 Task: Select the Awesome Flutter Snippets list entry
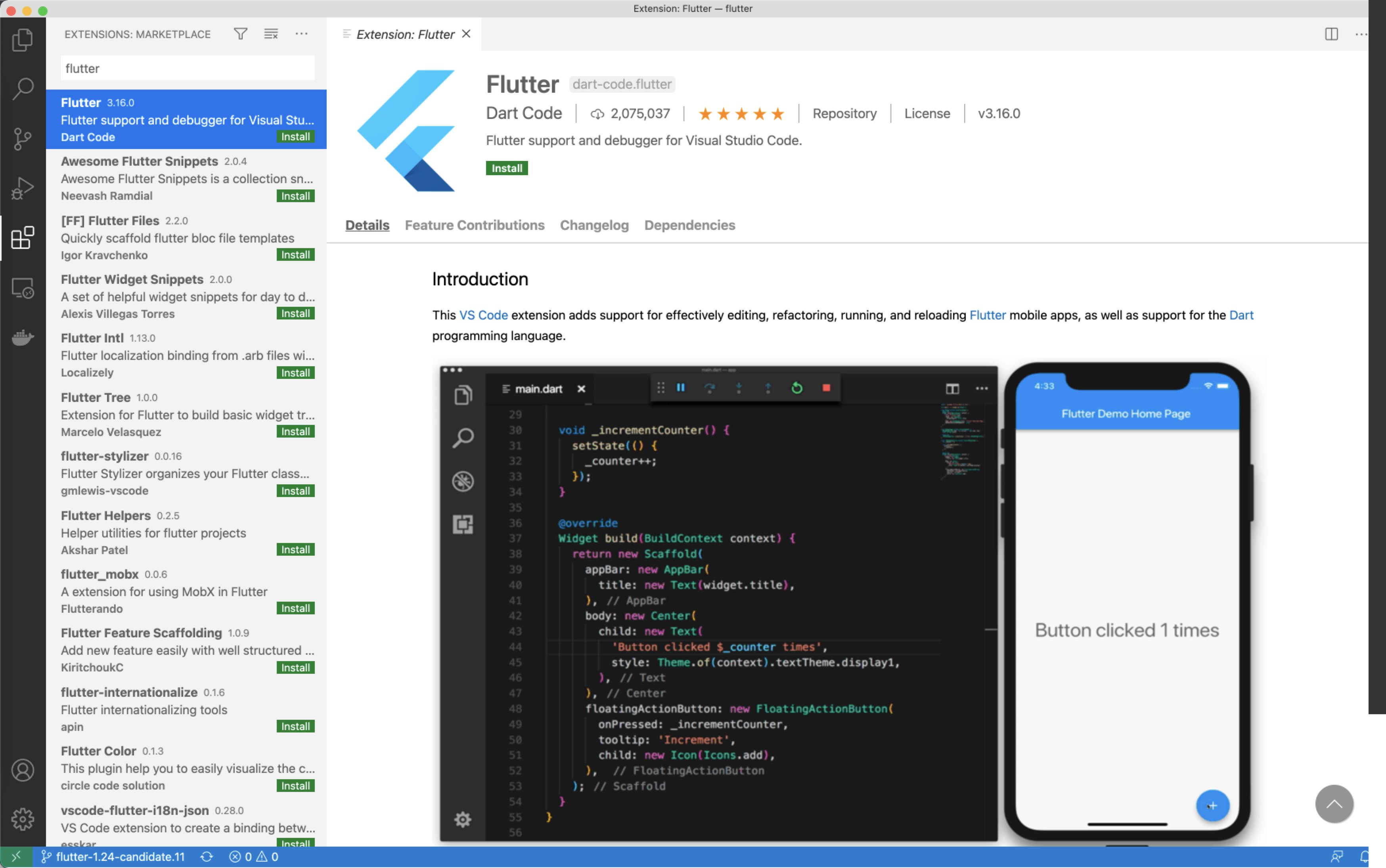[x=187, y=178]
